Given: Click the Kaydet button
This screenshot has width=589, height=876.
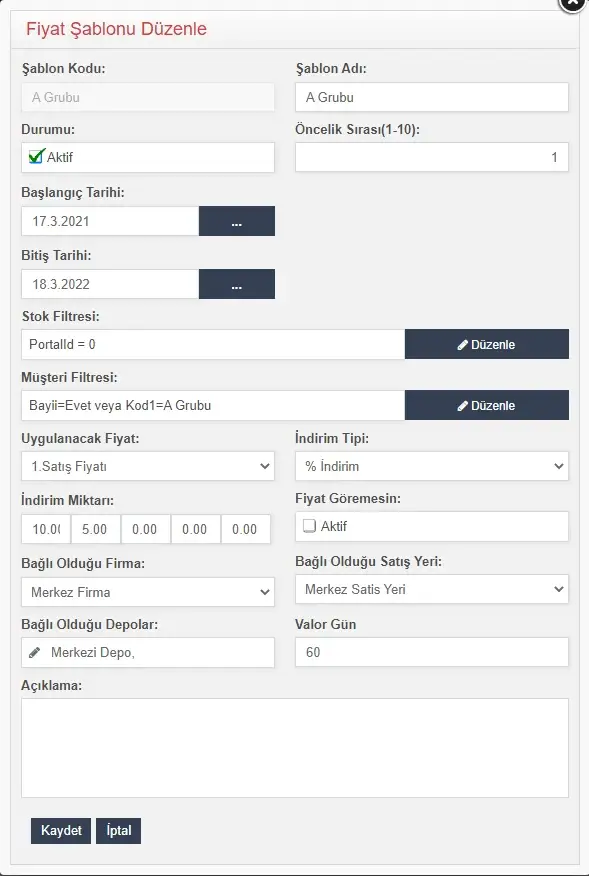Looking at the screenshot, I should point(61,831).
